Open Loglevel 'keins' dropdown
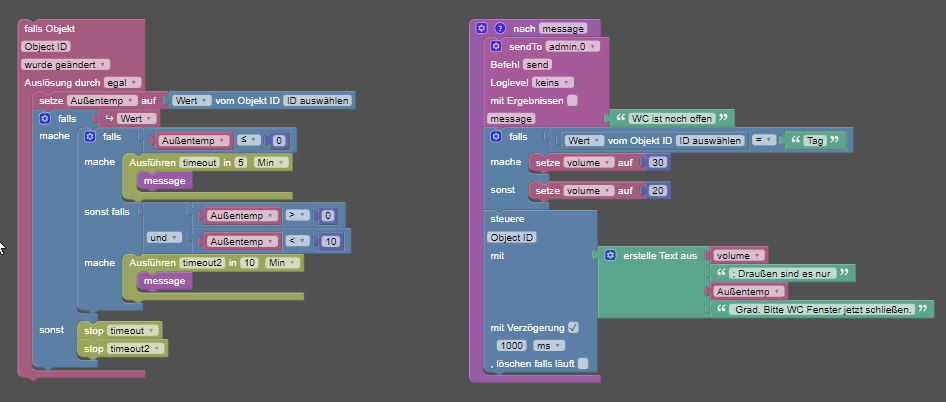Image resolution: width=946 pixels, height=402 pixels. 553,83
